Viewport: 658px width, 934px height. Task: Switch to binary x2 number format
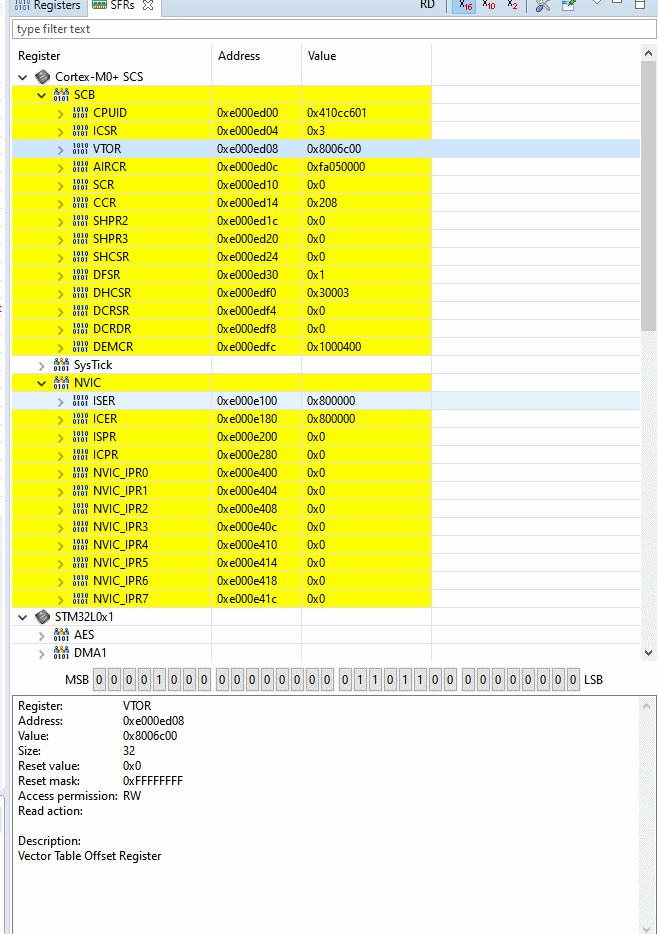click(512, 5)
